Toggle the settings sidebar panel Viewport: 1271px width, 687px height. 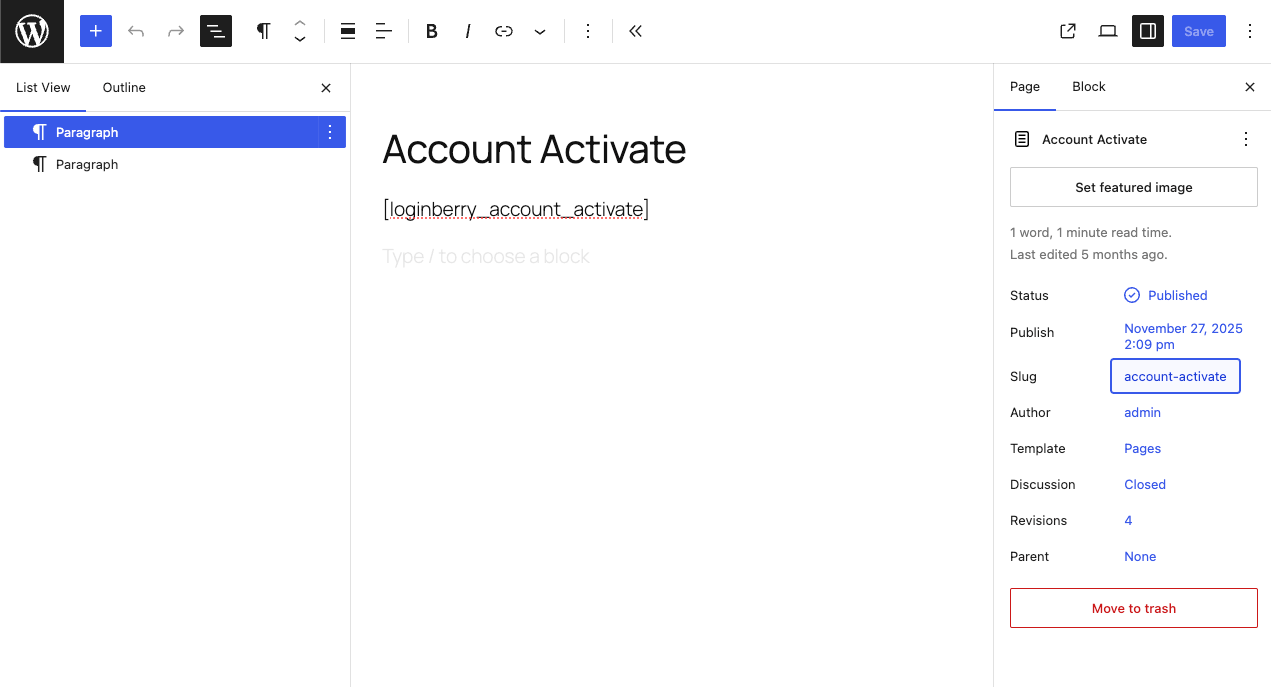coord(1148,31)
